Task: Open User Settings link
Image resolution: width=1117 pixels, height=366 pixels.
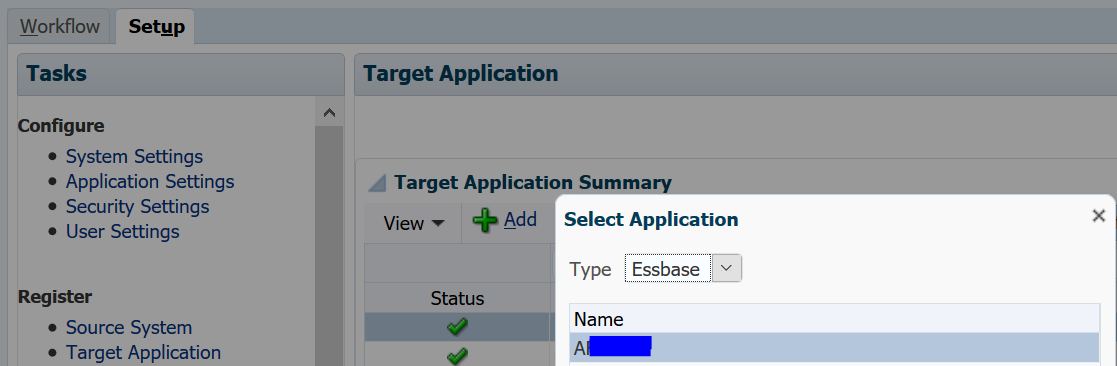Action: point(123,231)
